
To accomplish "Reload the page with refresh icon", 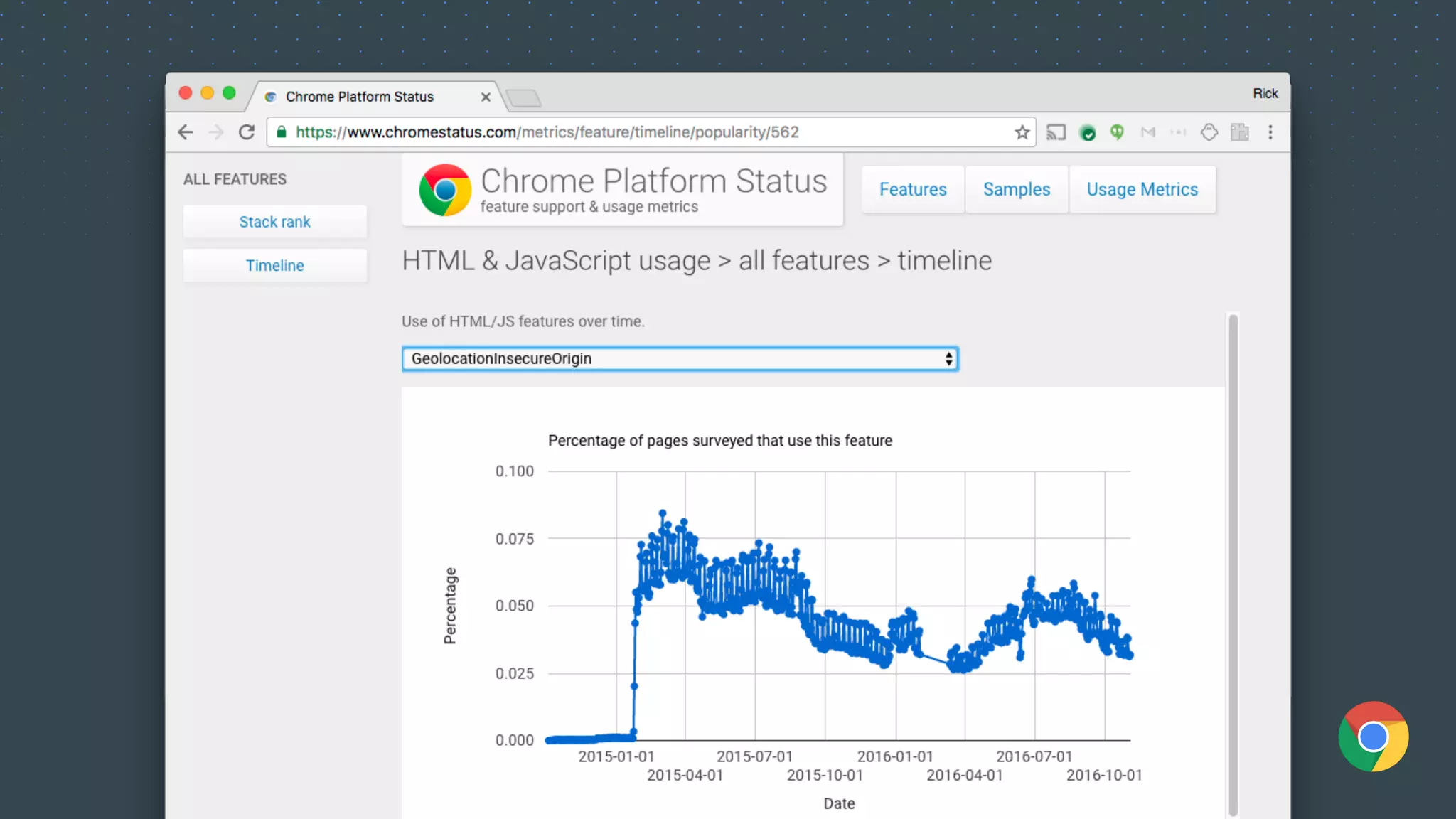I will pos(247,132).
